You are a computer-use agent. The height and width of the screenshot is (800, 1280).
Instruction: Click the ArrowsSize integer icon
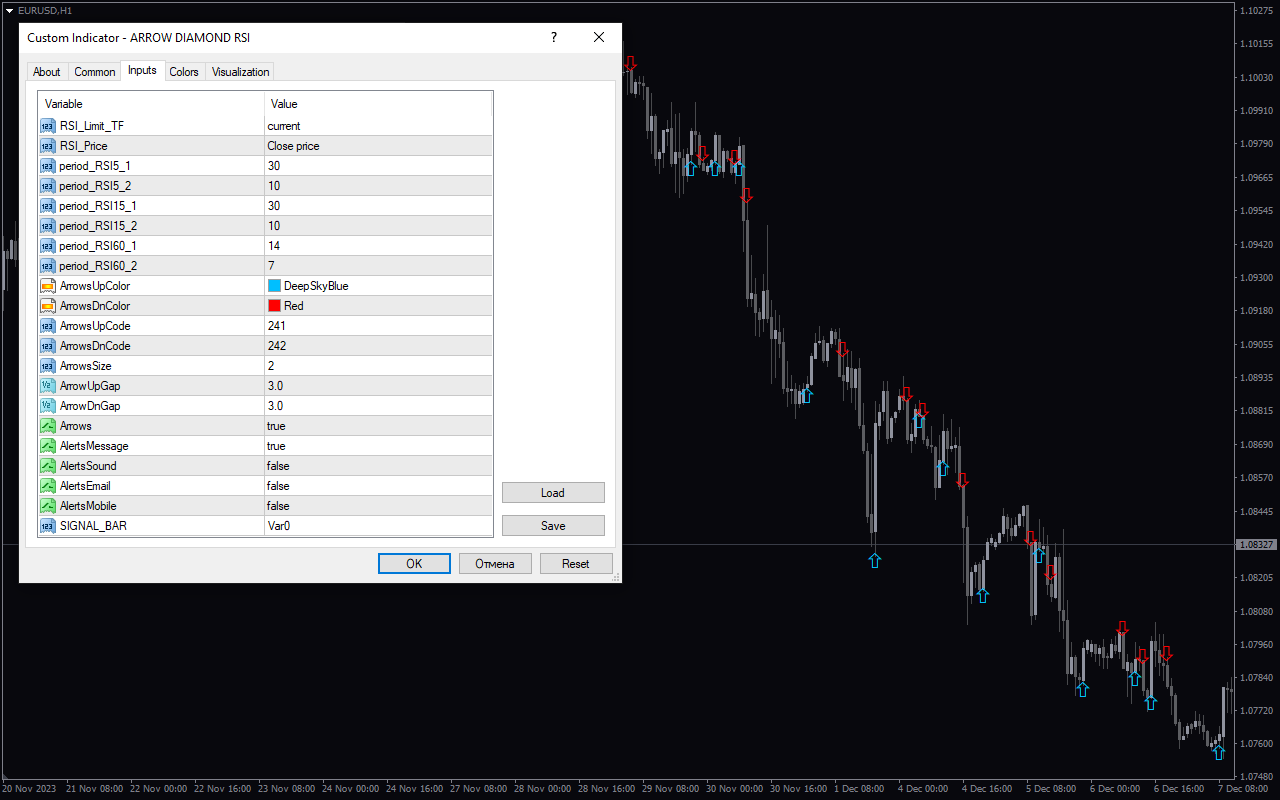47,366
